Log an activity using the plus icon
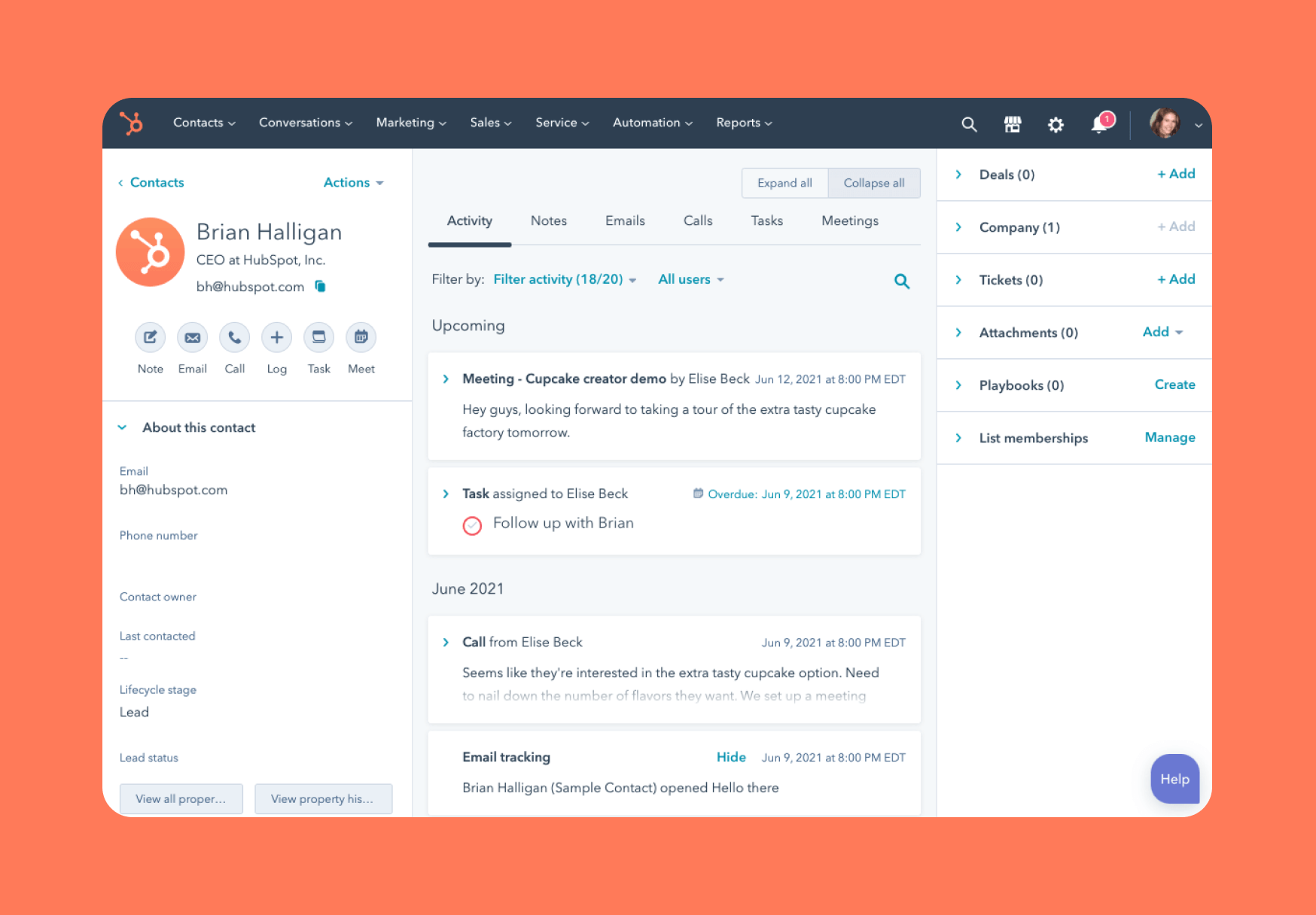This screenshot has width=1316, height=915. 276,337
